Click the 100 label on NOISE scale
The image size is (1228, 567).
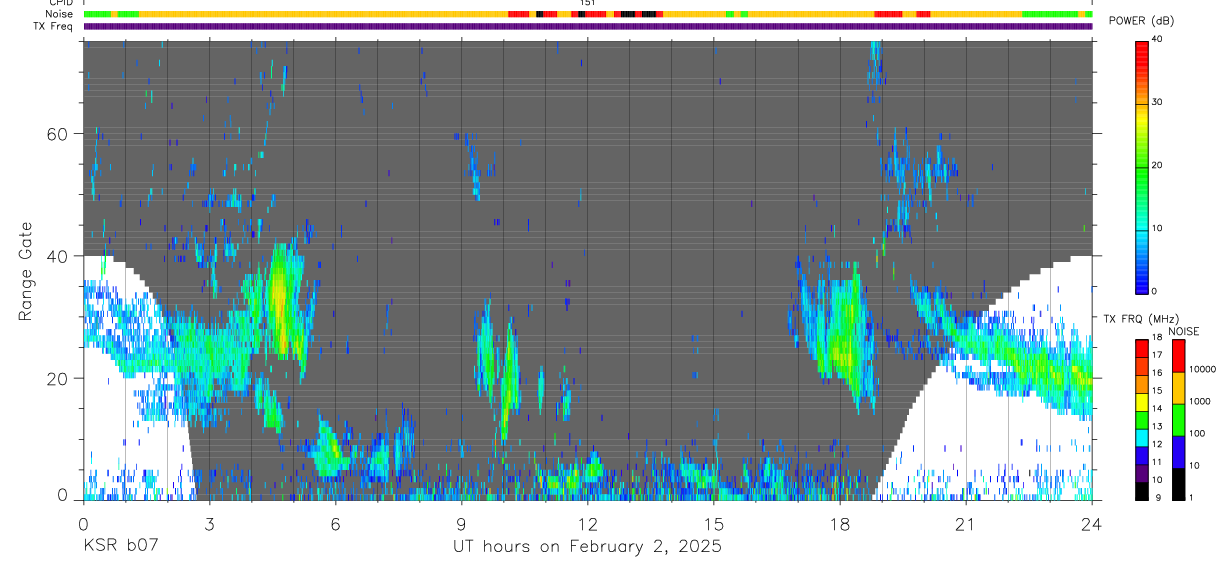(x=1198, y=433)
